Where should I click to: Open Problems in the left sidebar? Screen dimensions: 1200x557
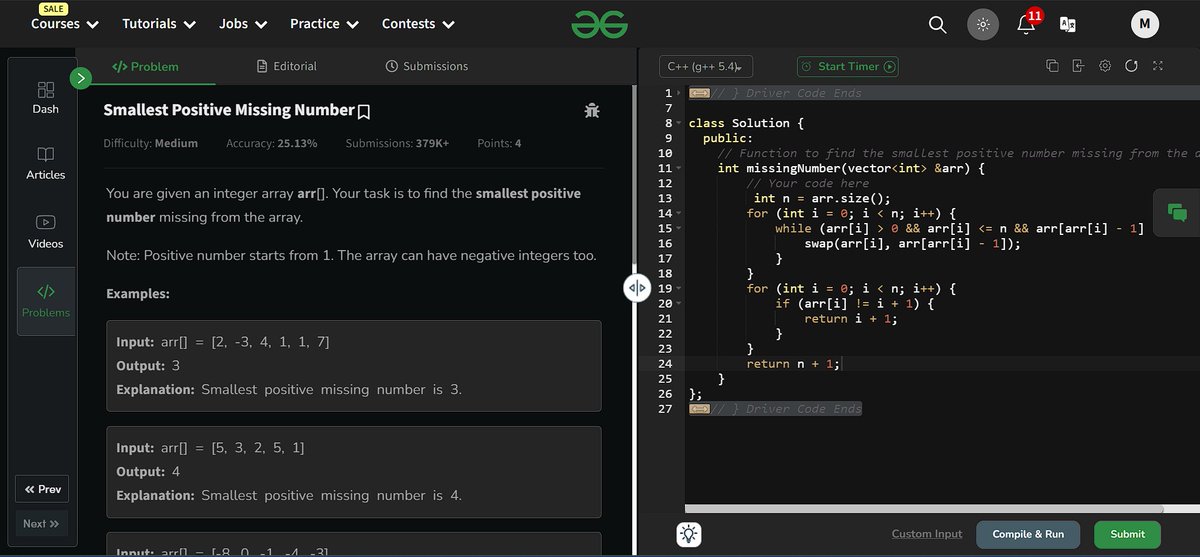pos(45,301)
